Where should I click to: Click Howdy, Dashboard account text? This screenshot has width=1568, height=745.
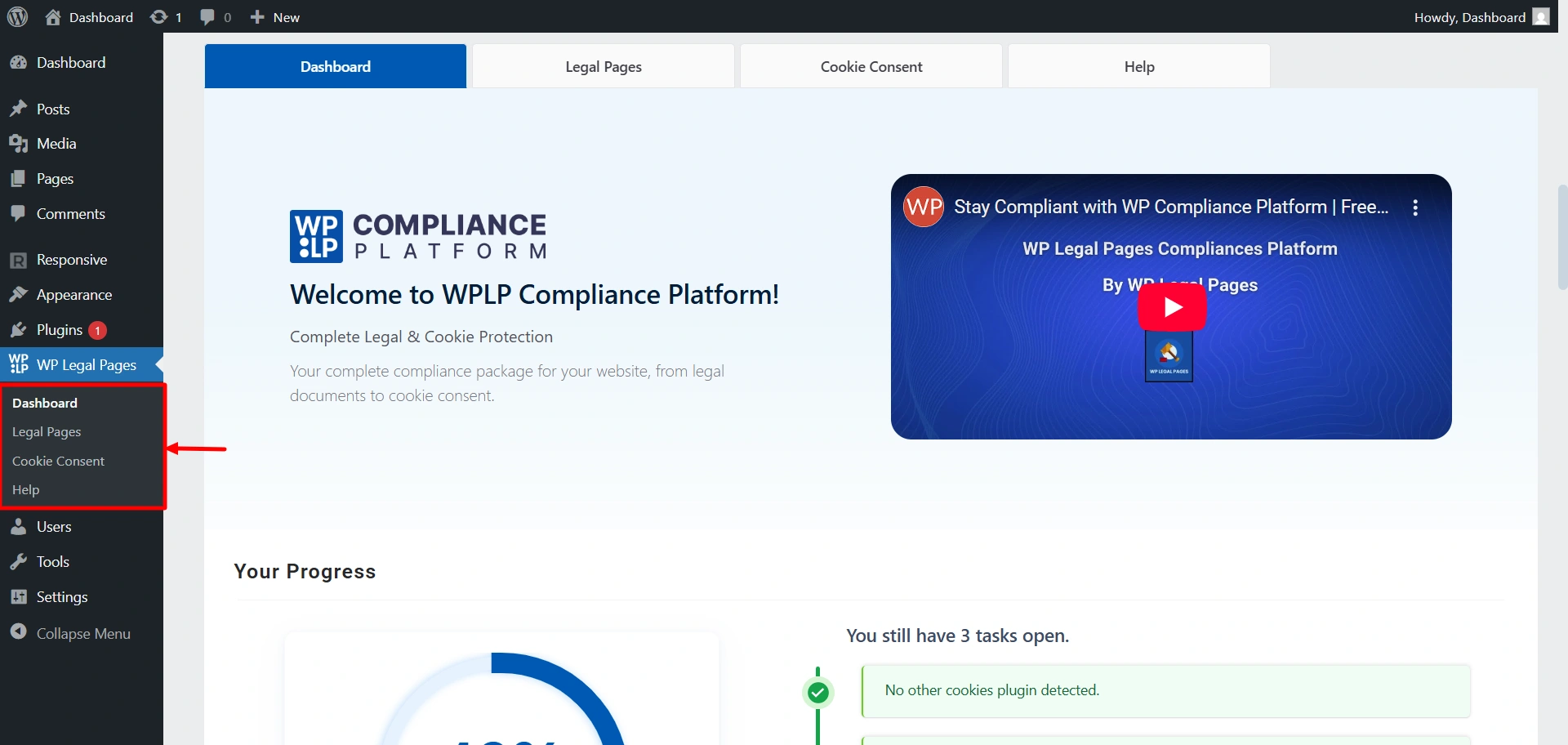1470,17
